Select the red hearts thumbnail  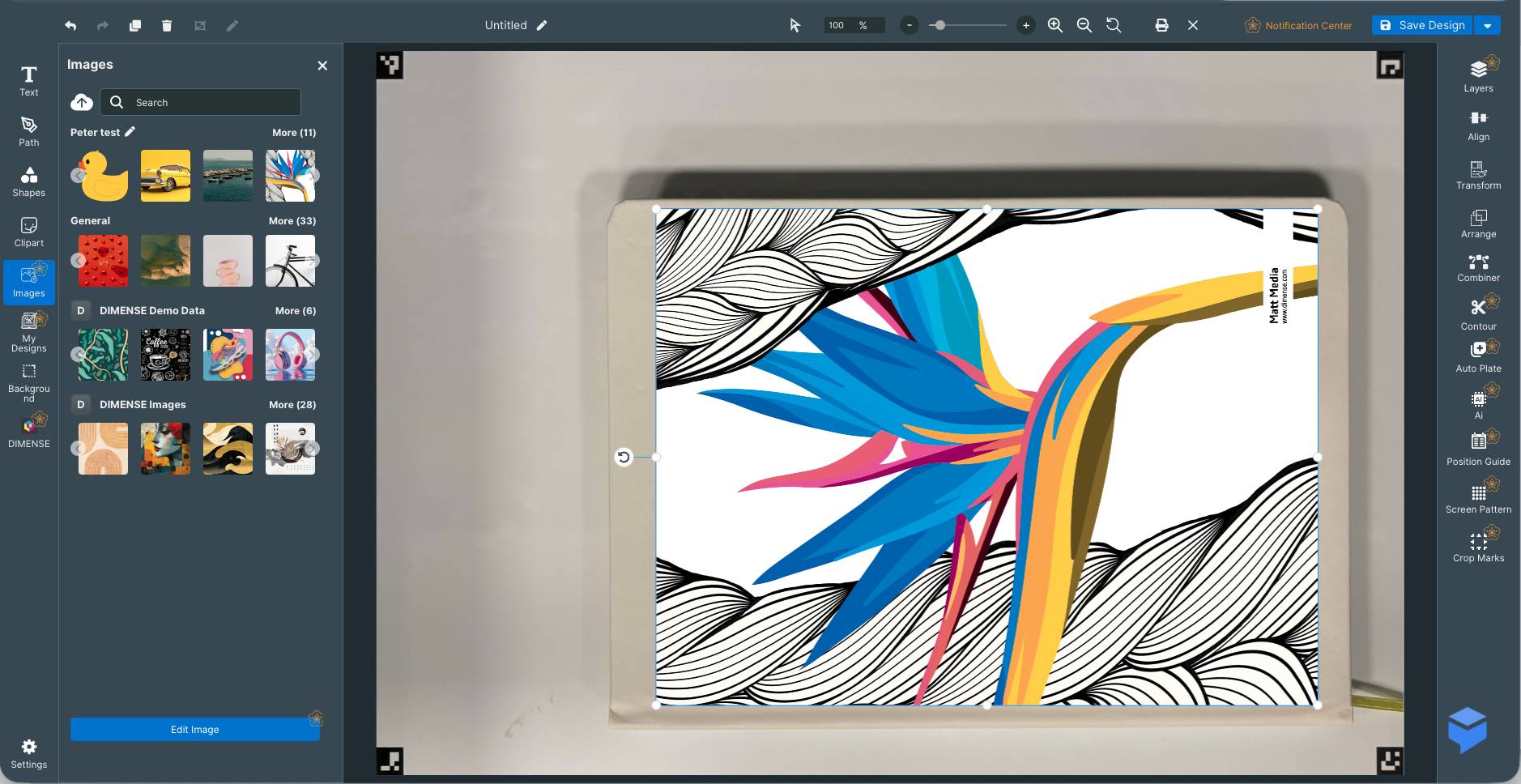[104, 261]
